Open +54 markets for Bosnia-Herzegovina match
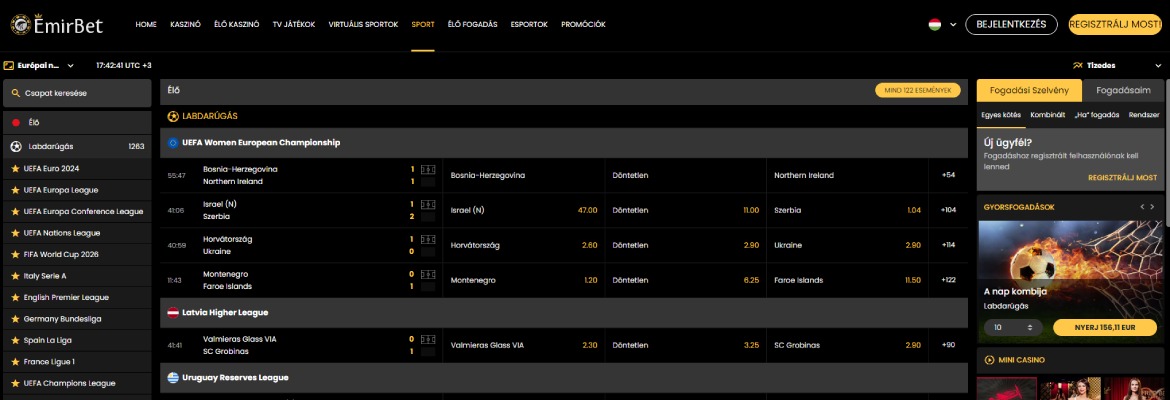 coord(948,175)
